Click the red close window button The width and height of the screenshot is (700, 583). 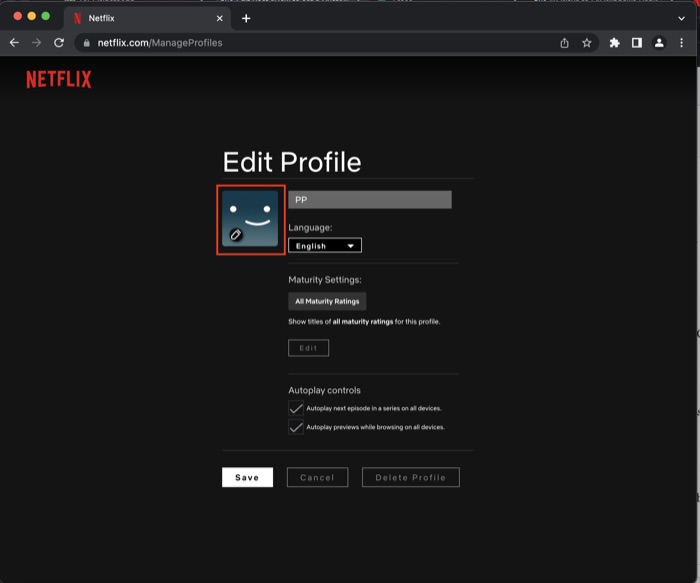point(18,16)
